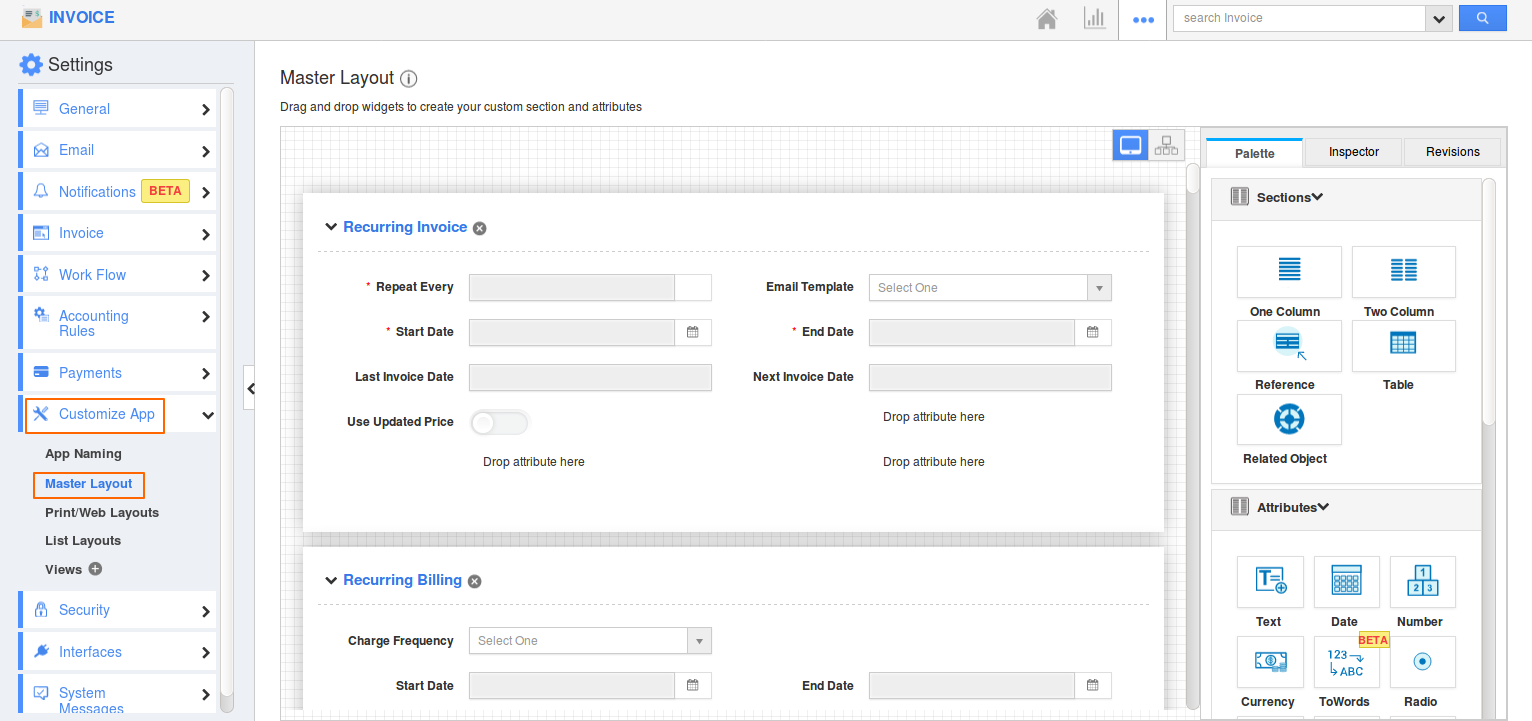Open calendar for Recurring Invoice Start Date

click(693, 332)
